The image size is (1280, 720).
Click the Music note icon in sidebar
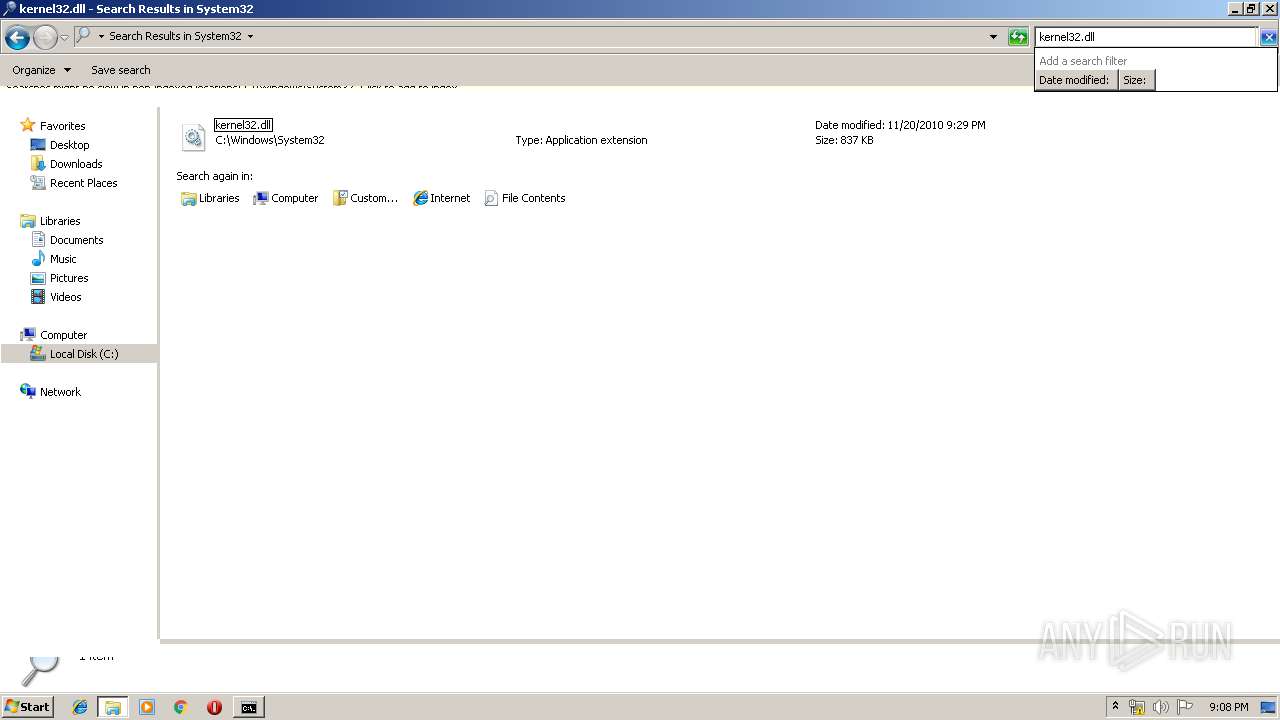click(x=38, y=259)
